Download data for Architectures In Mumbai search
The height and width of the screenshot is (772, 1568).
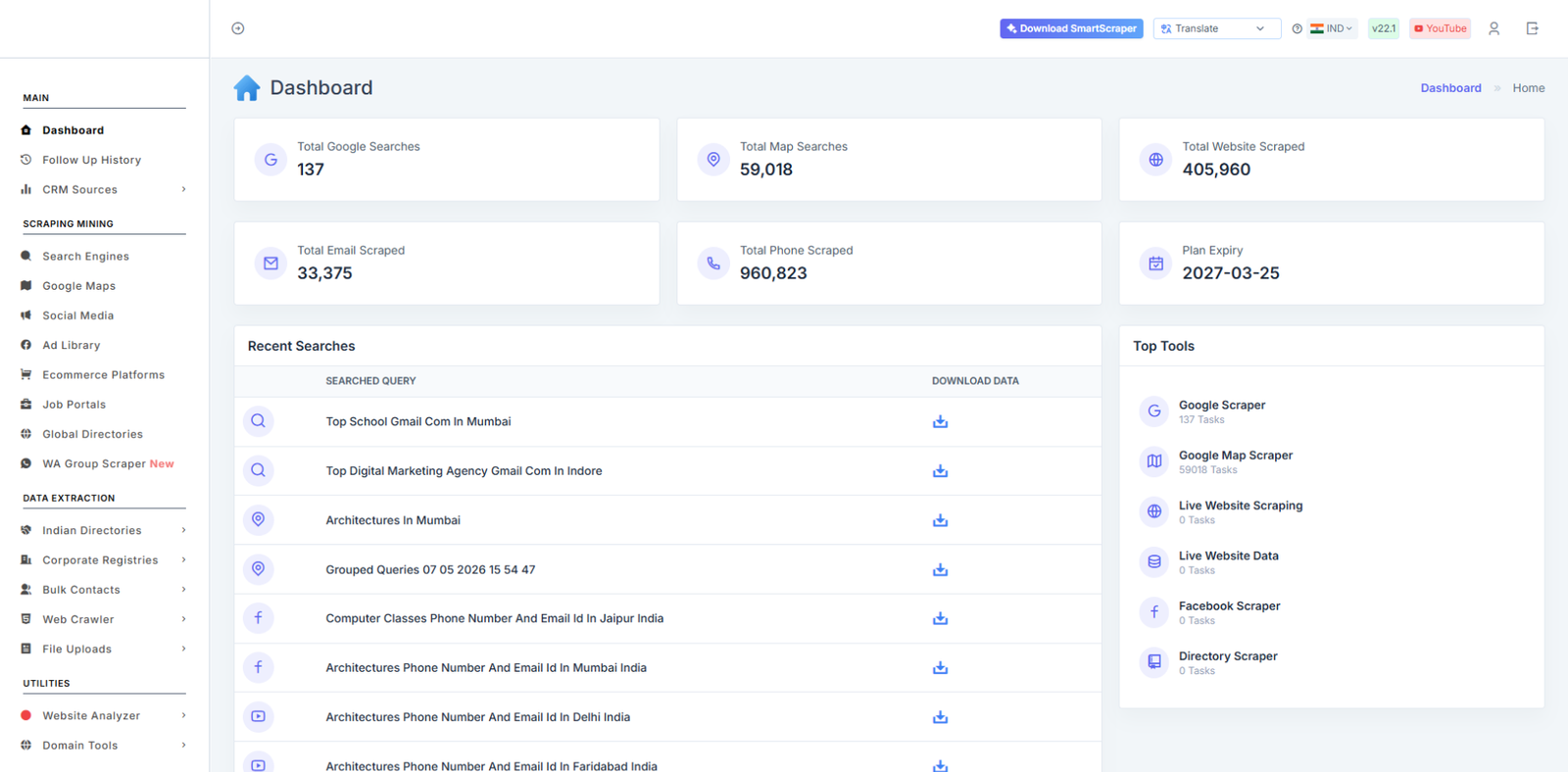coord(940,520)
